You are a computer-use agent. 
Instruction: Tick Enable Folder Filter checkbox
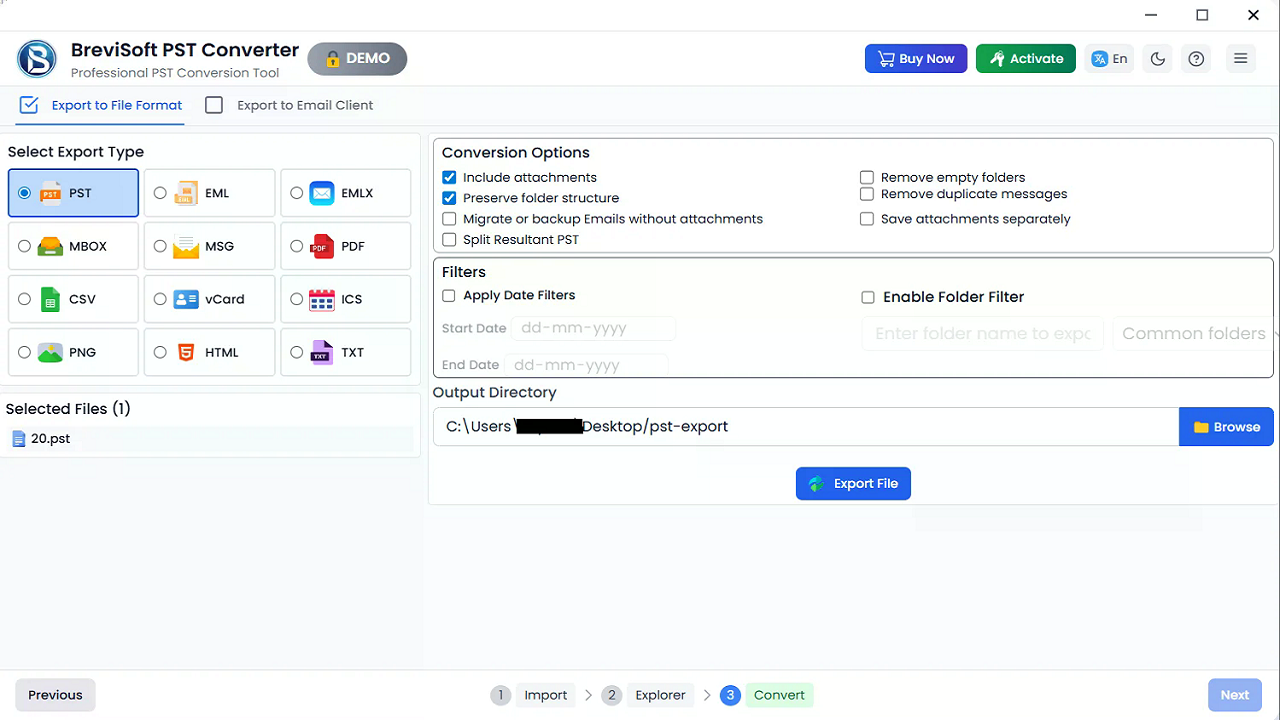click(x=868, y=297)
